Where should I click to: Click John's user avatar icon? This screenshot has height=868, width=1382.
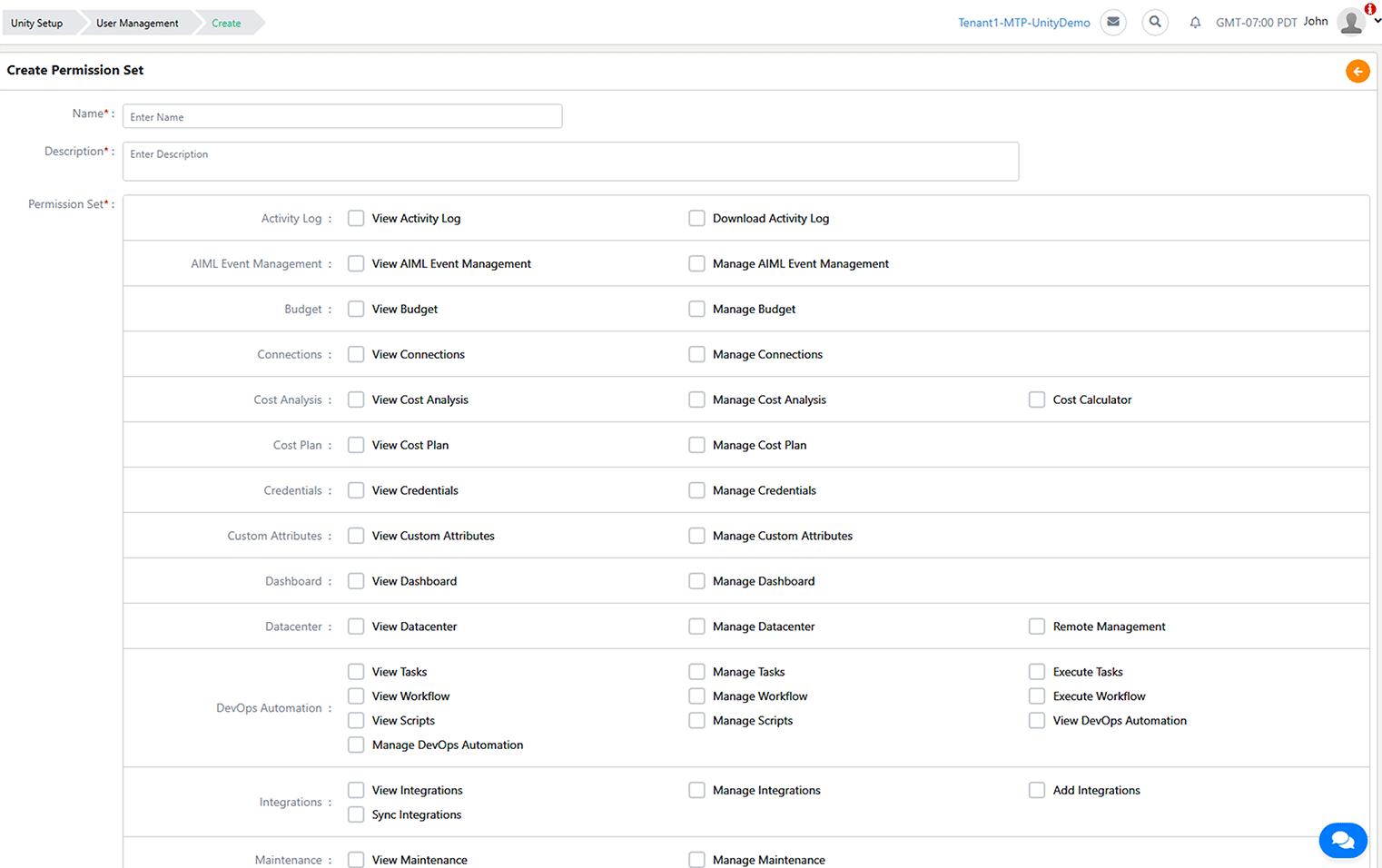1351,22
